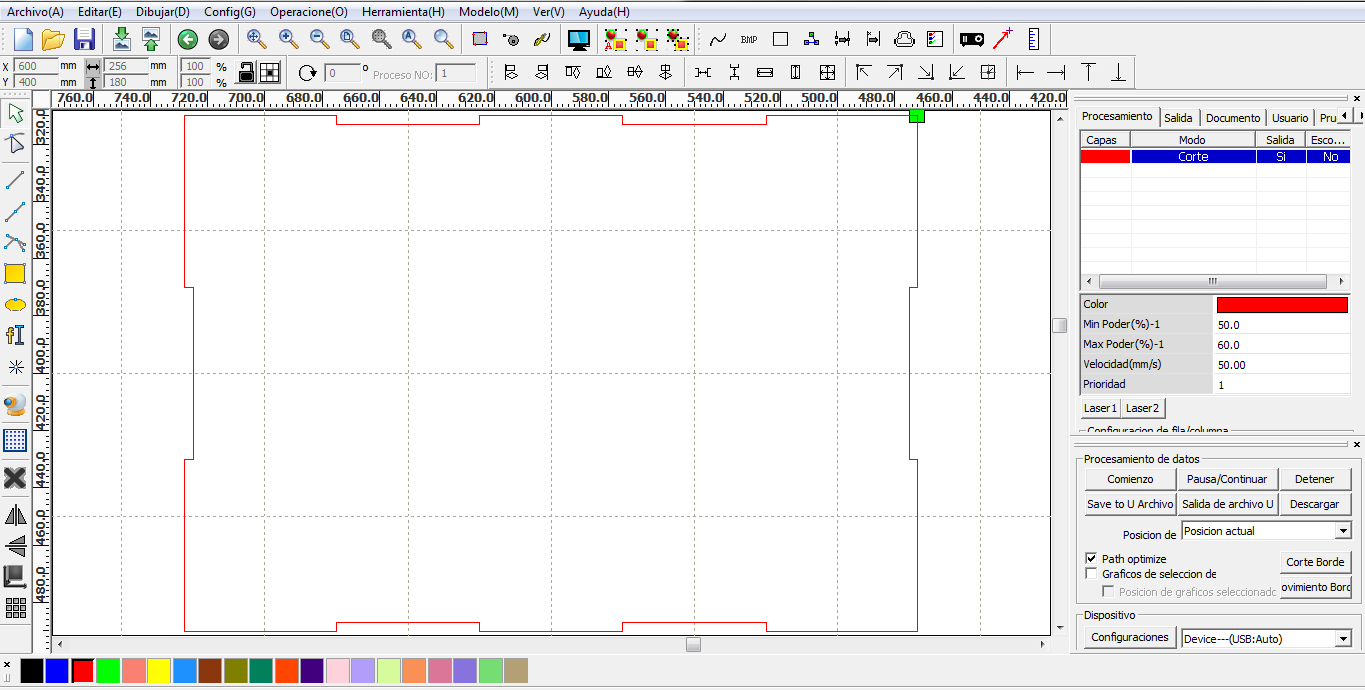
Task: Click the move to top-left corner icon
Action: click(x=863, y=72)
